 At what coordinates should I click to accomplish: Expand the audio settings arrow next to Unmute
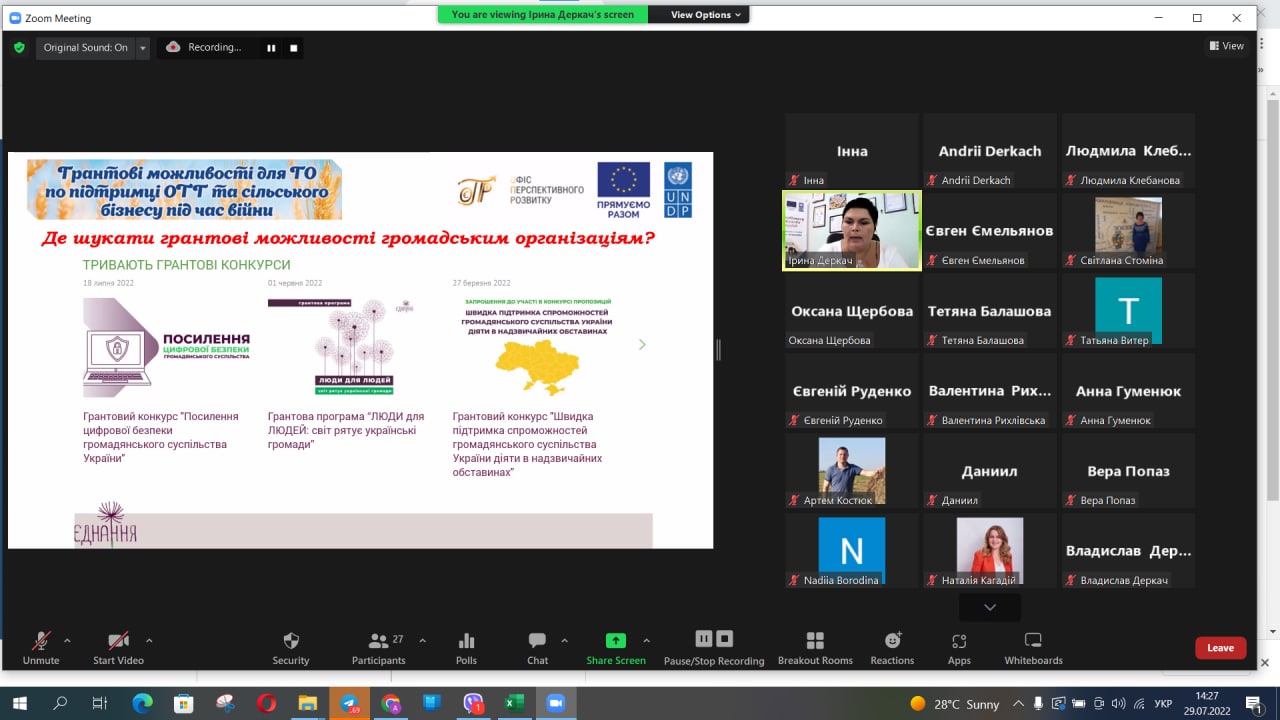pyautogui.click(x=67, y=640)
